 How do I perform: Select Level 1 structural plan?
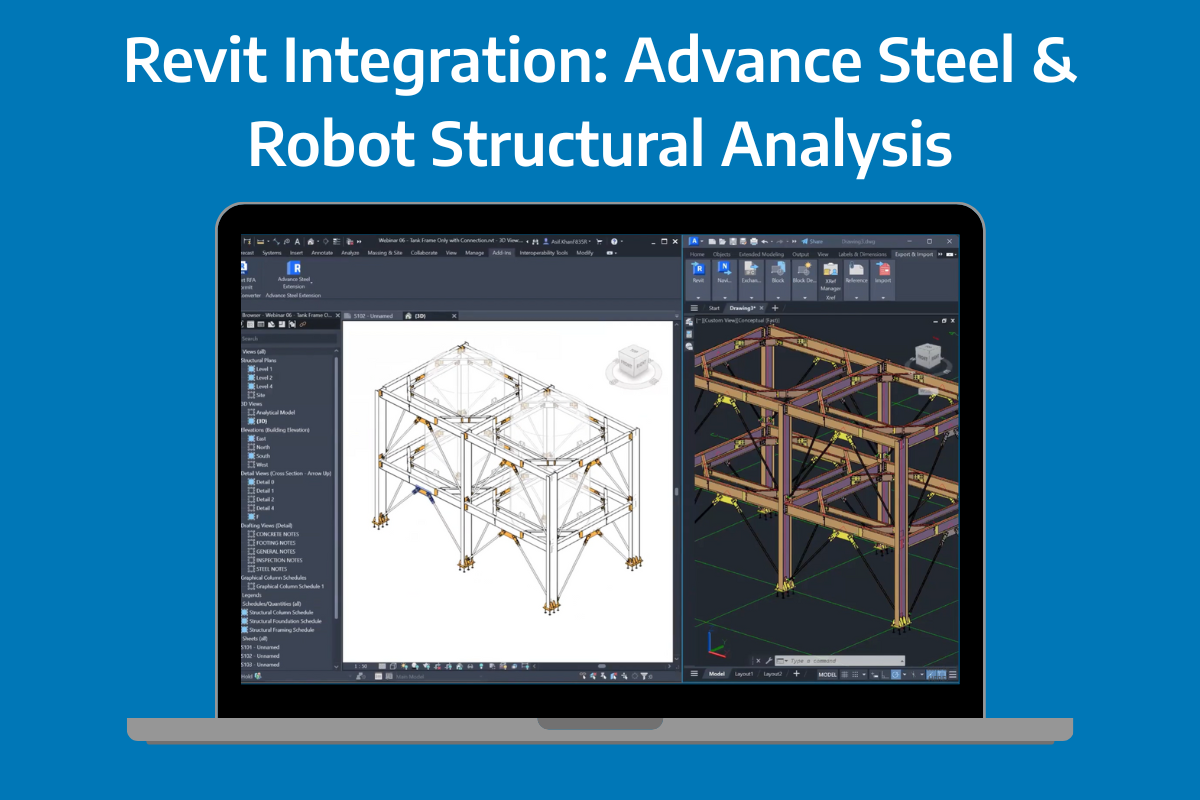pos(263,369)
